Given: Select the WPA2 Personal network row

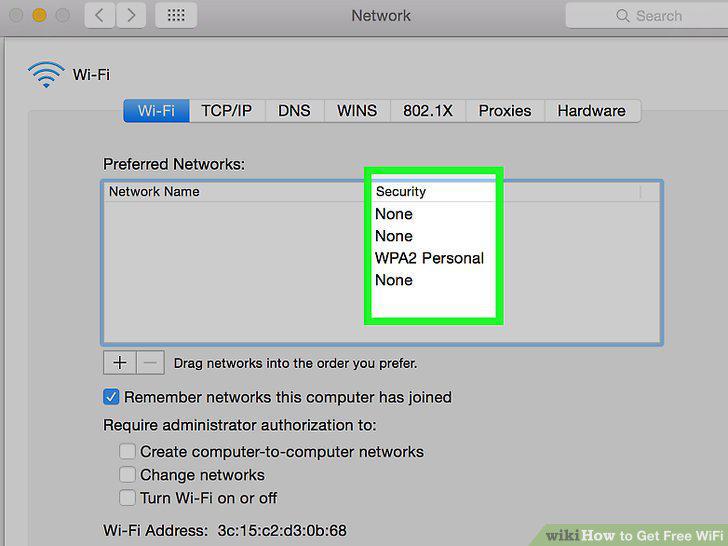Looking at the screenshot, I should tap(382, 258).
